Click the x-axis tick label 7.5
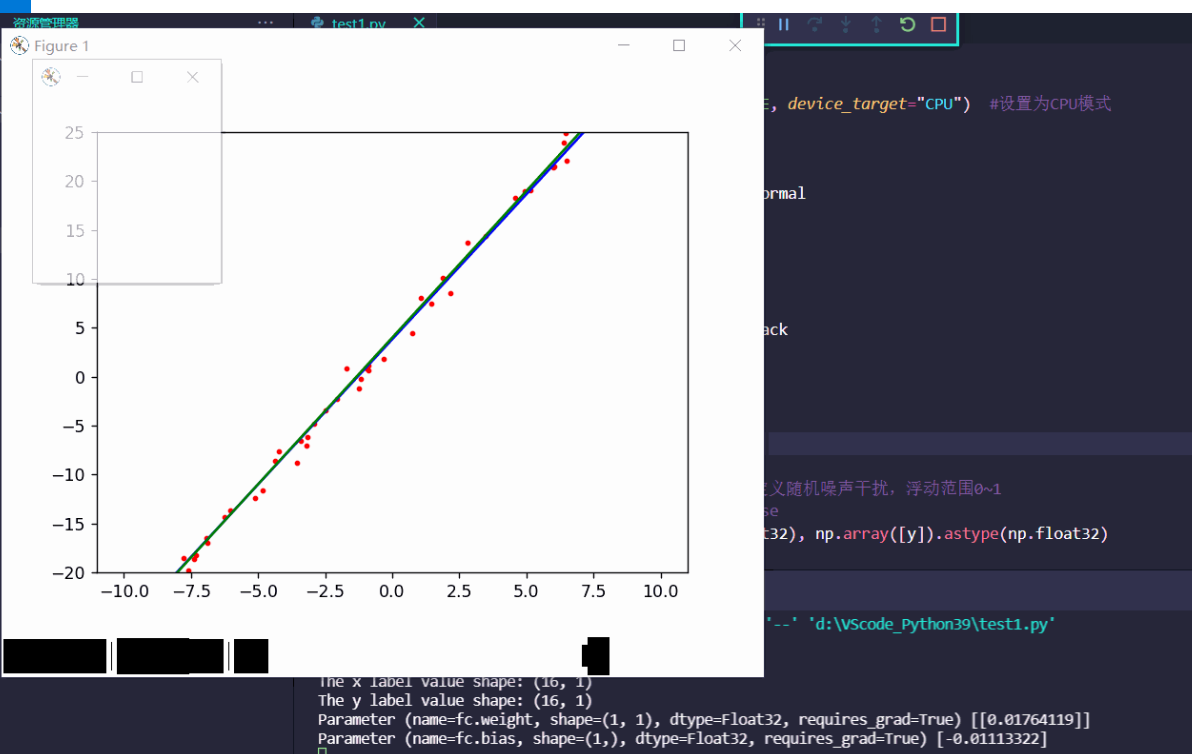The height and width of the screenshot is (754, 1192). tap(593, 591)
